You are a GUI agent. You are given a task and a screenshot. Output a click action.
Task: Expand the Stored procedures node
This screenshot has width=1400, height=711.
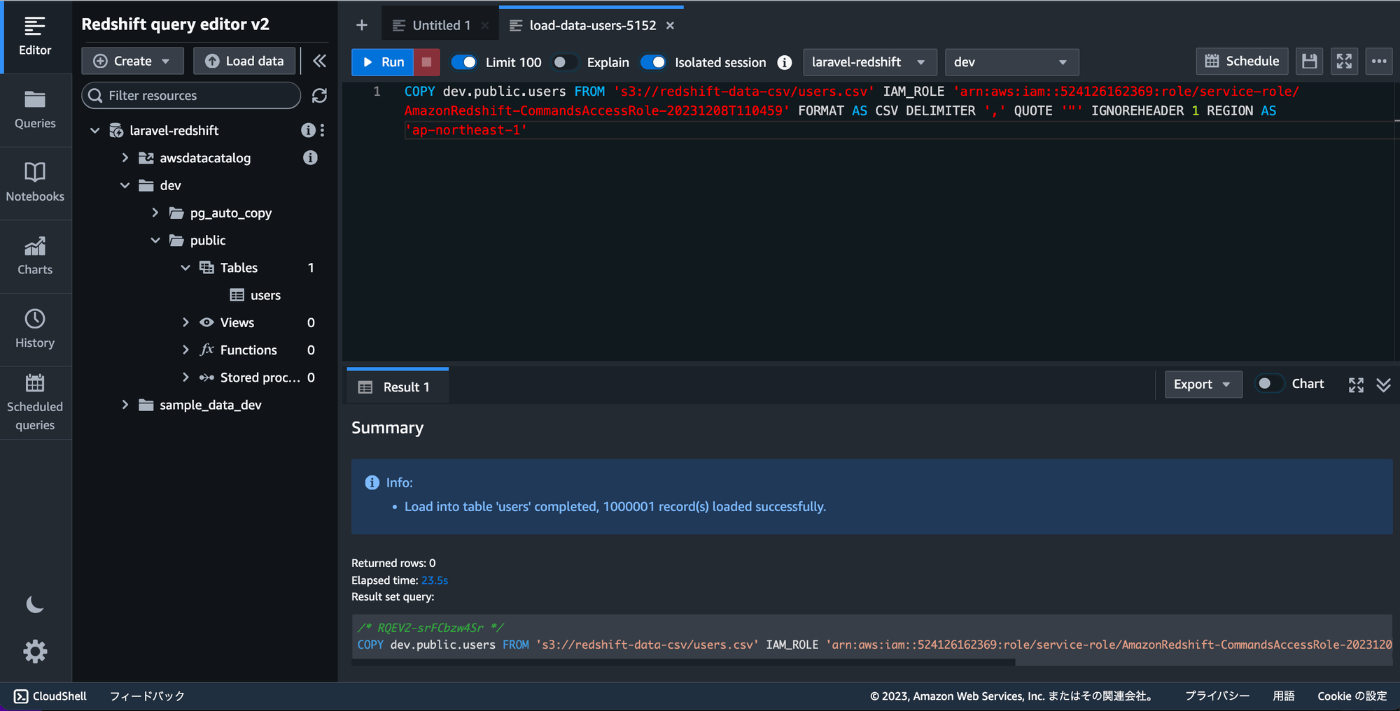tap(185, 378)
